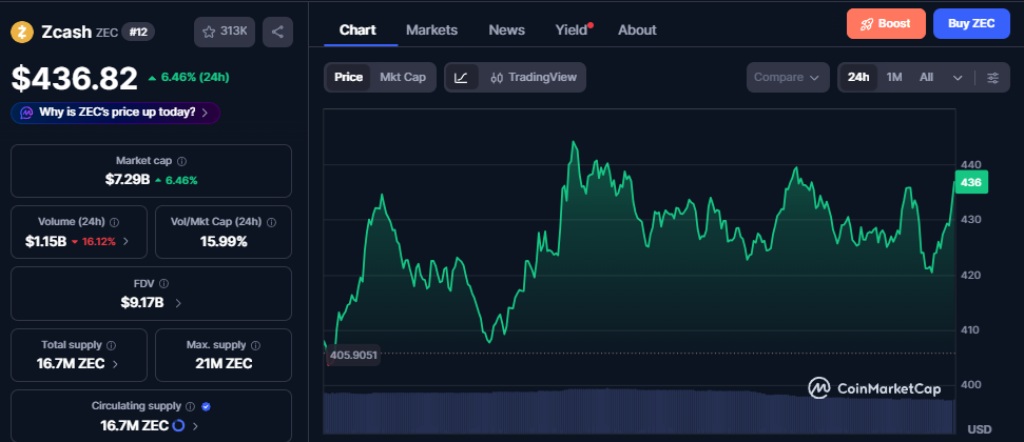
Task: Click the Zcash coin logo
Action: [x=22, y=32]
